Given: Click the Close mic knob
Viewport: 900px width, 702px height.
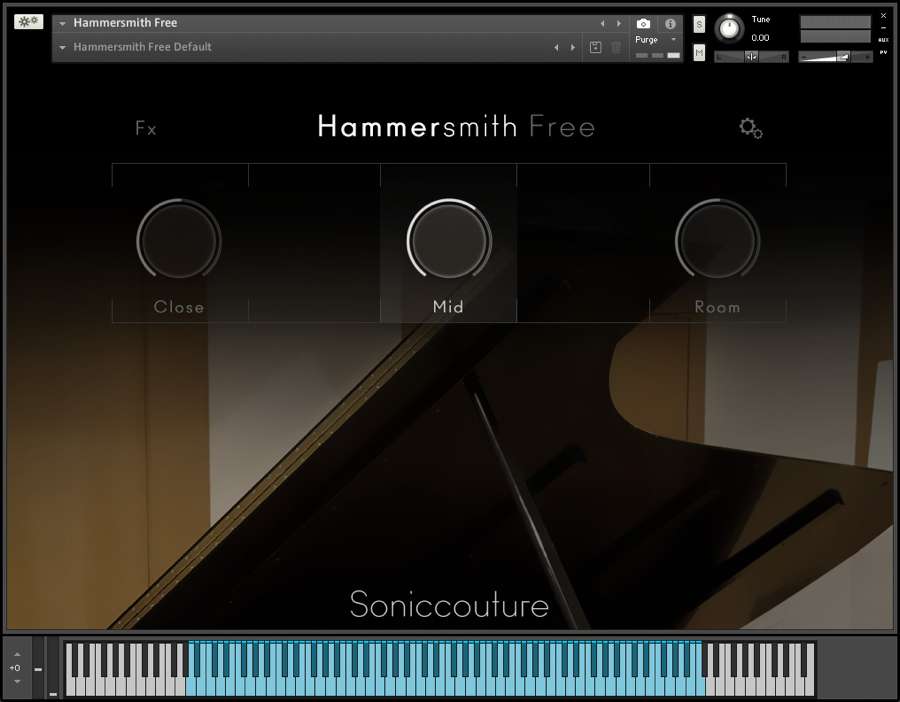Looking at the screenshot, I should [179, 241].
